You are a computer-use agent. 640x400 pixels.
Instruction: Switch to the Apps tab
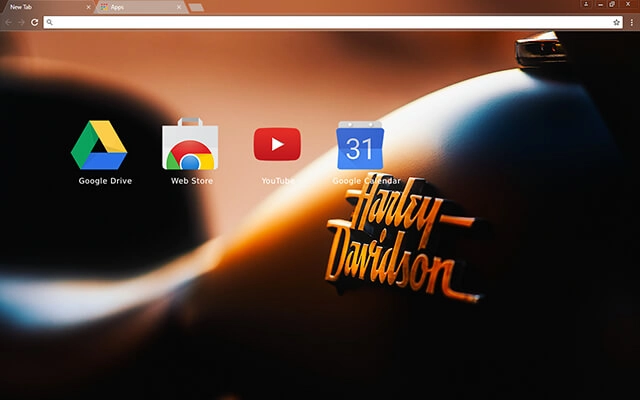(139, 7)
